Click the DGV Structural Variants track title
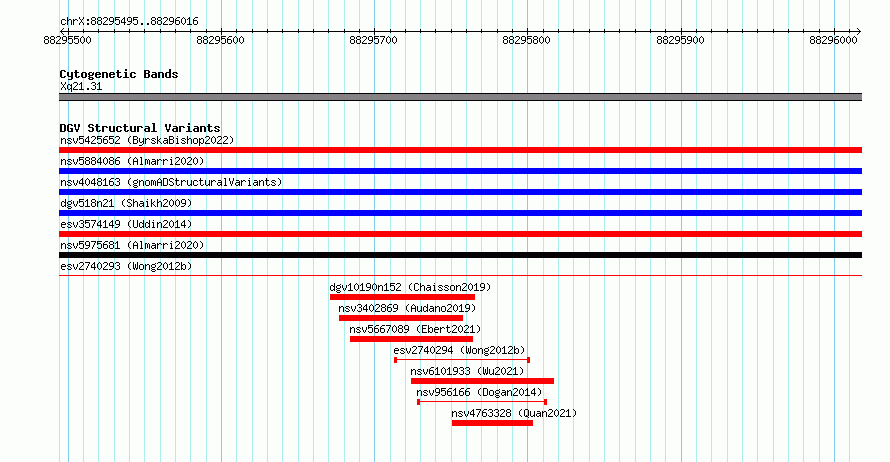This screenshot has height=462, width=890. click(140, 128)
